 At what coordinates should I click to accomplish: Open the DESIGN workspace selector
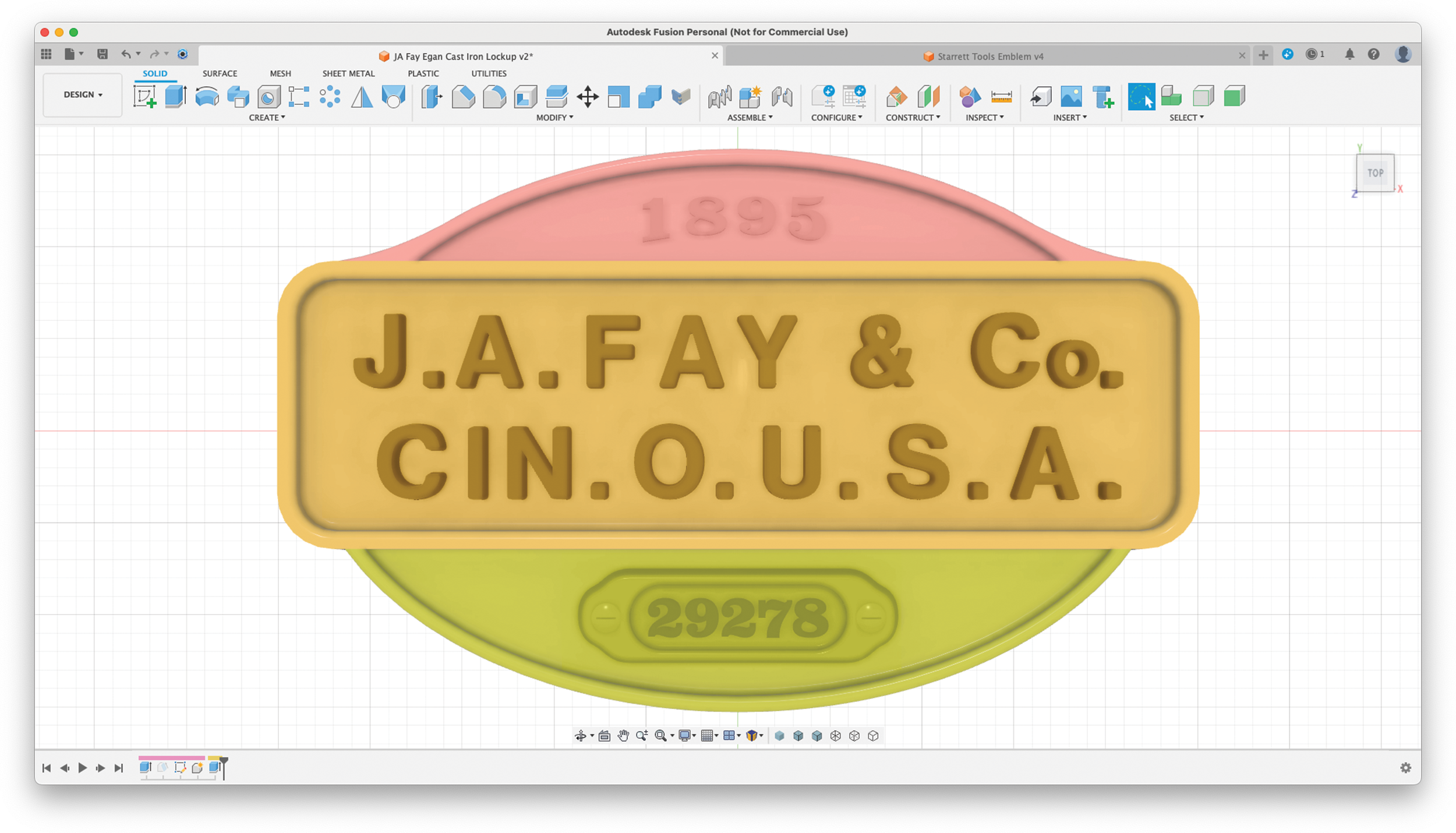point(82,94)
